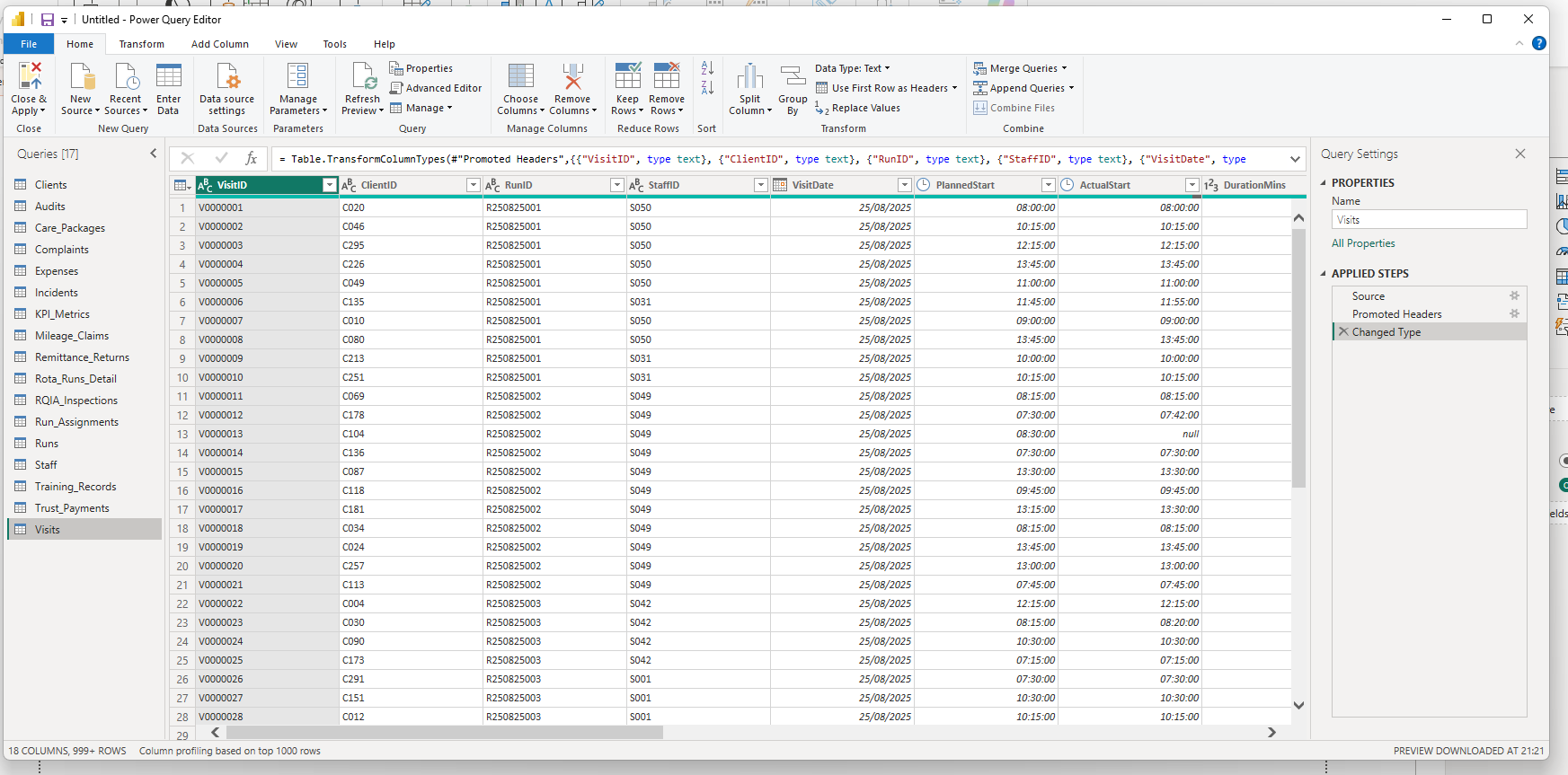
Task: Click the query Name input field
Action: coord(1429,219)
